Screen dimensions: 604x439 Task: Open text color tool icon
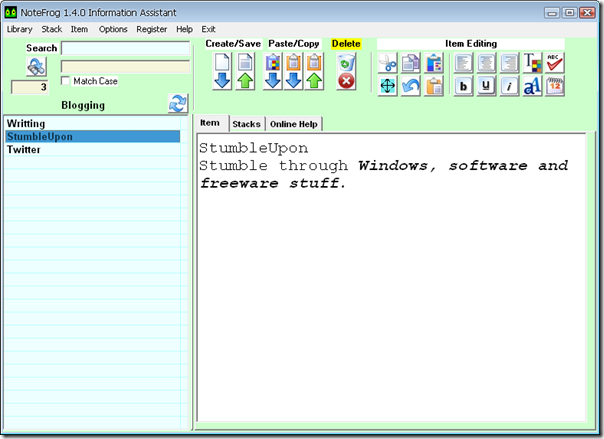[532, 63]
